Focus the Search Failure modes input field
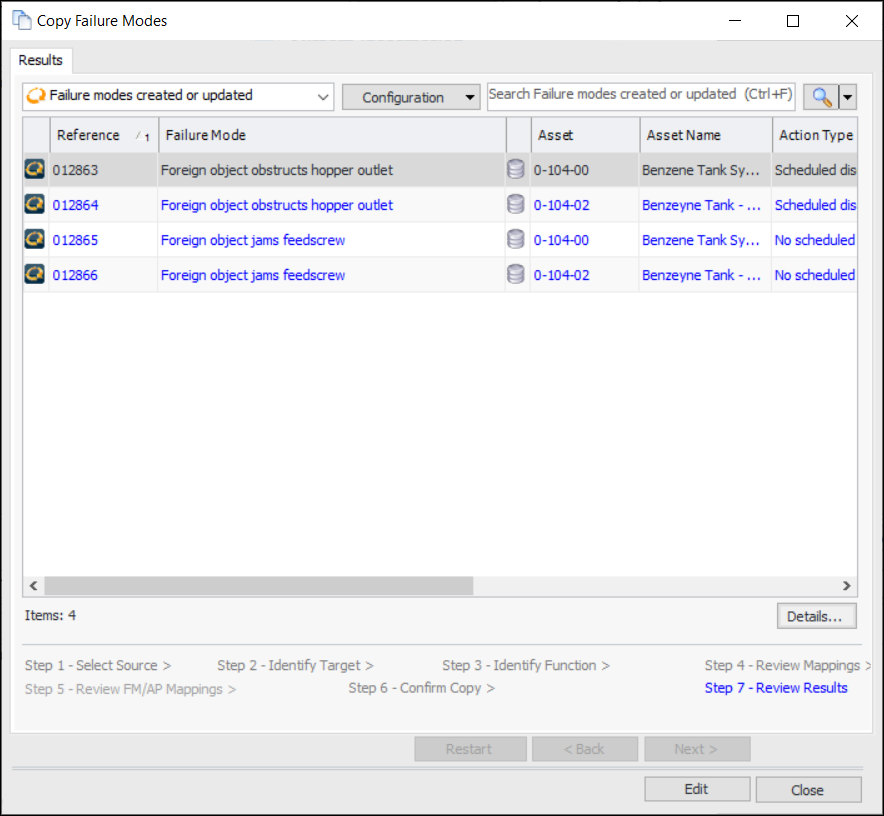Screen dimensions: 884x816 pos(640,95)
